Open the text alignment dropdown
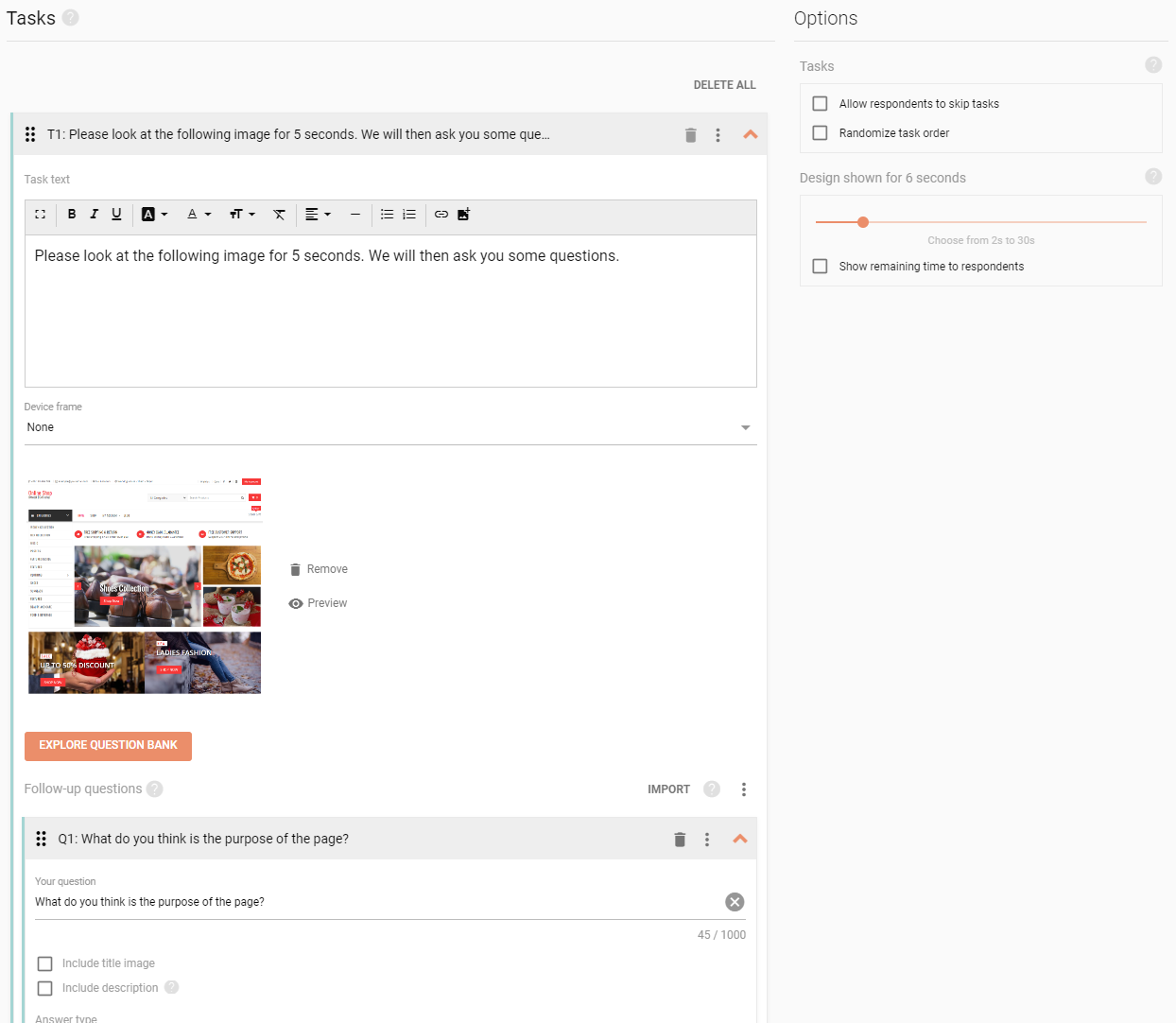This screenshot has width=1176, height=1023. pos(318,215)
